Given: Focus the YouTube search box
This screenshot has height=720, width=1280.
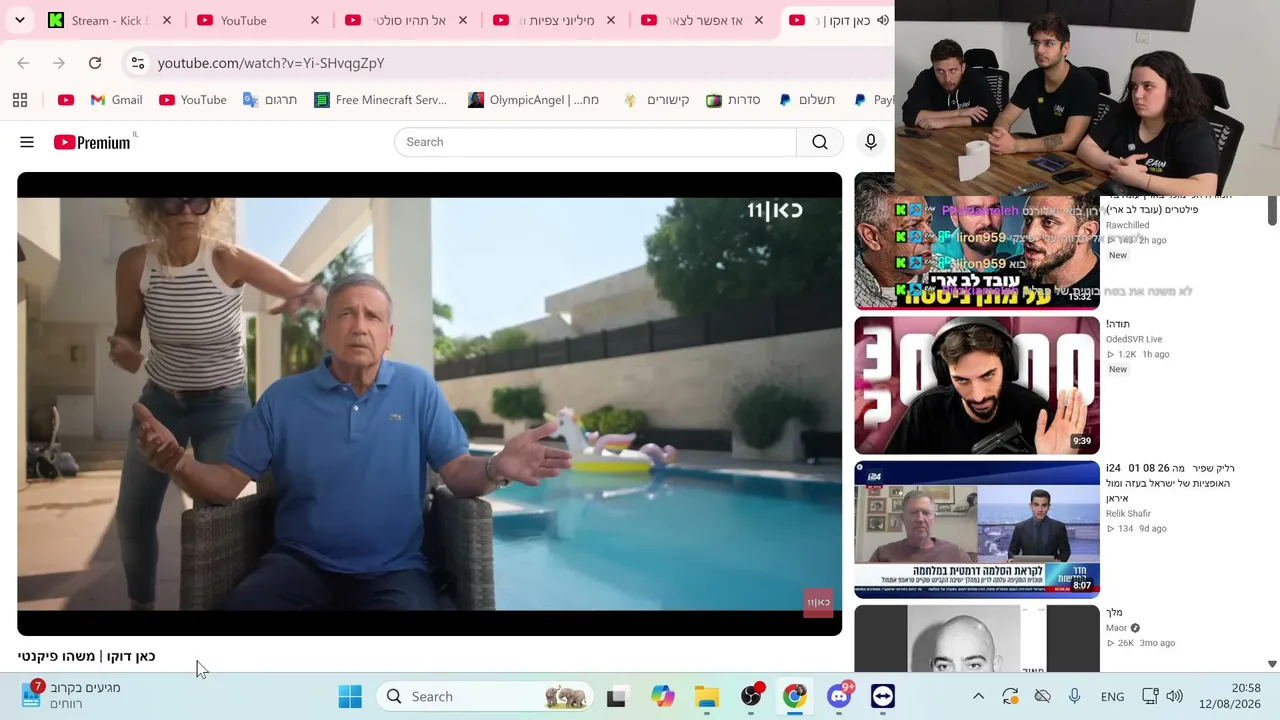Looking at the screenshot, I should 596,142.
